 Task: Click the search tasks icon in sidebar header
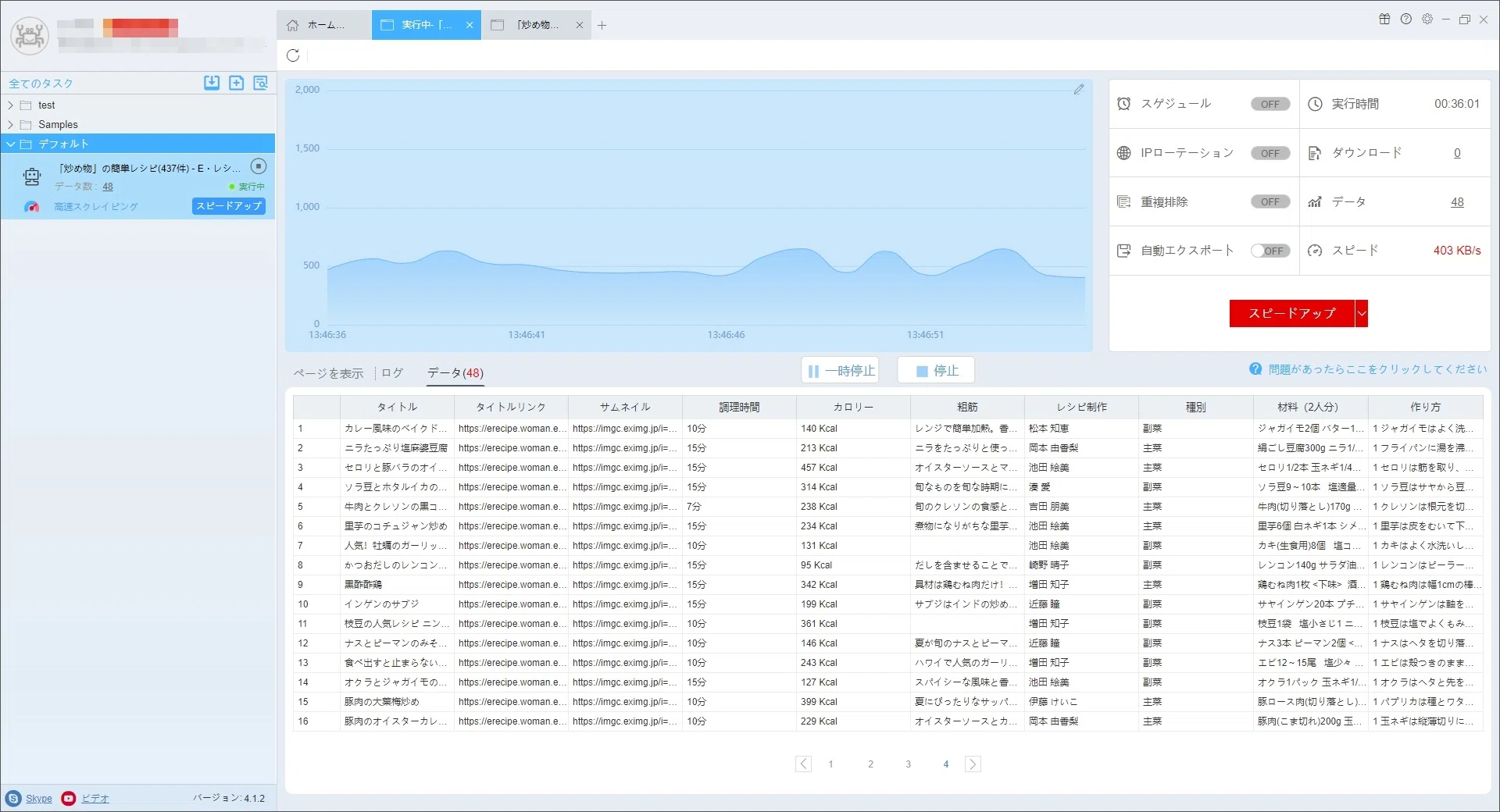260,83
